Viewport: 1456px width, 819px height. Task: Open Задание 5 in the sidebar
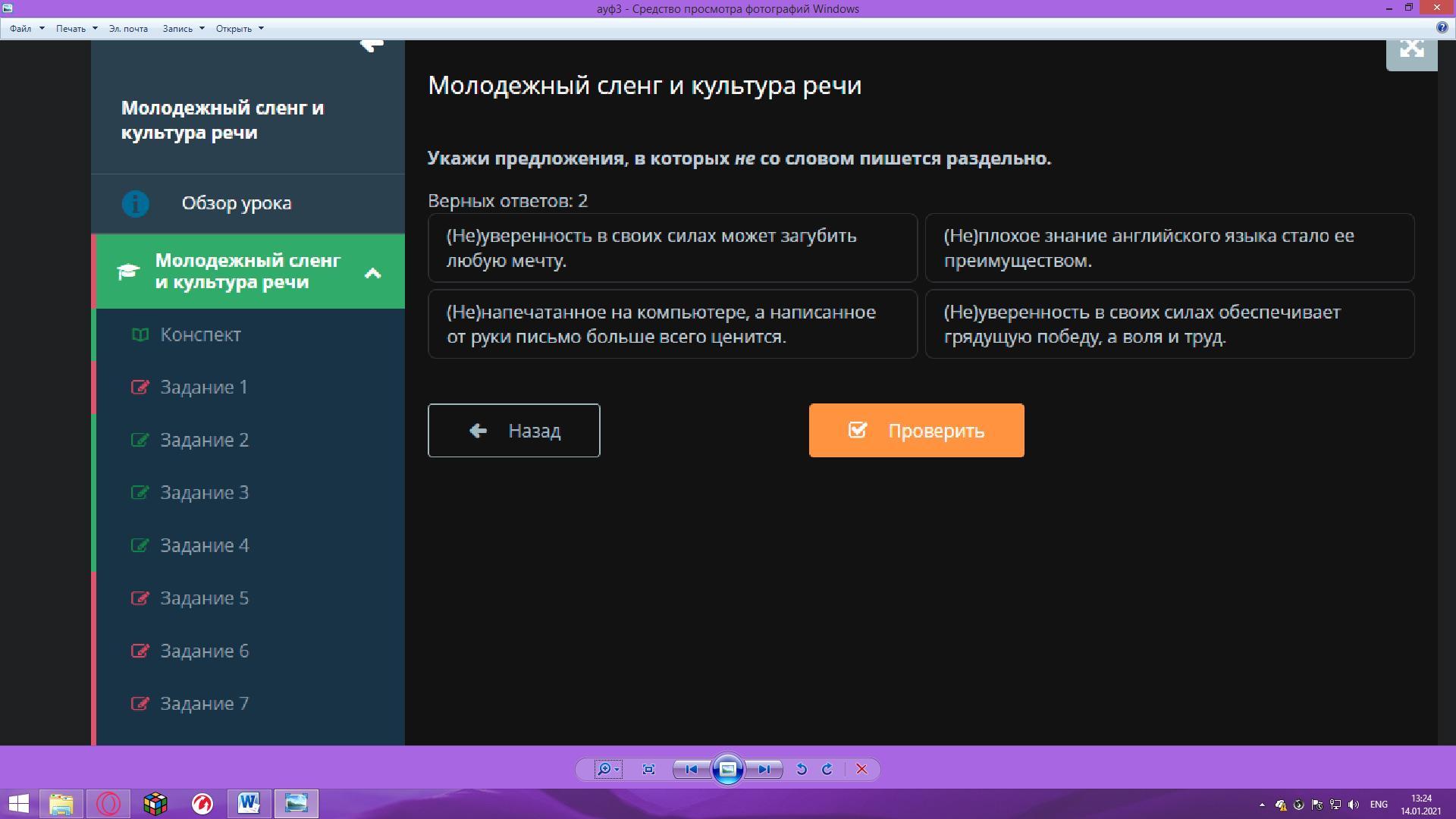coord(204,598)
